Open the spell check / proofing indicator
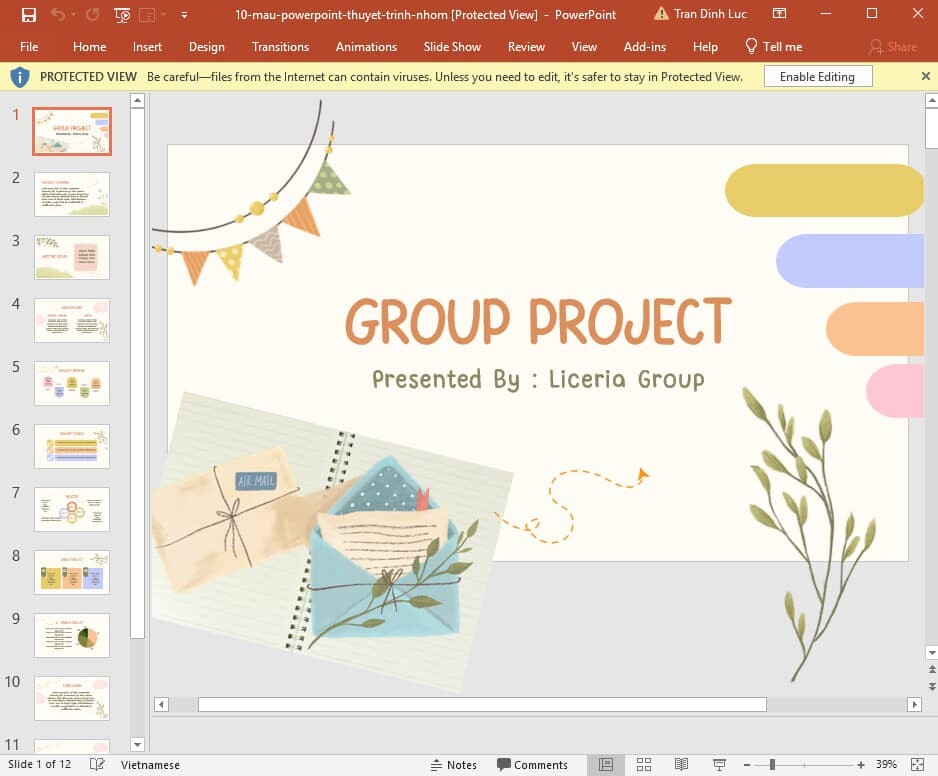 pos(96,764)
